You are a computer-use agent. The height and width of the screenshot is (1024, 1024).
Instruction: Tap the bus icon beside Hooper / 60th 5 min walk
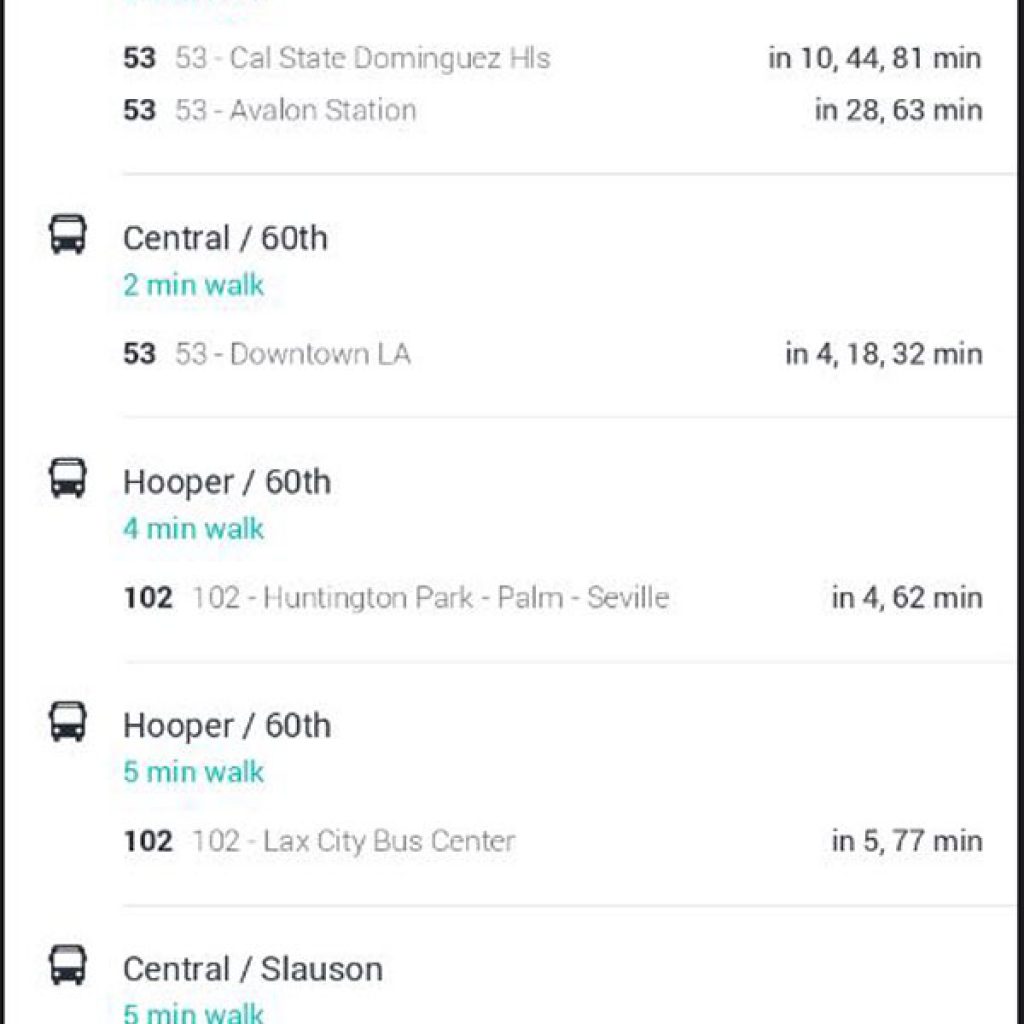pyautogui.click(x=67, y=722)
